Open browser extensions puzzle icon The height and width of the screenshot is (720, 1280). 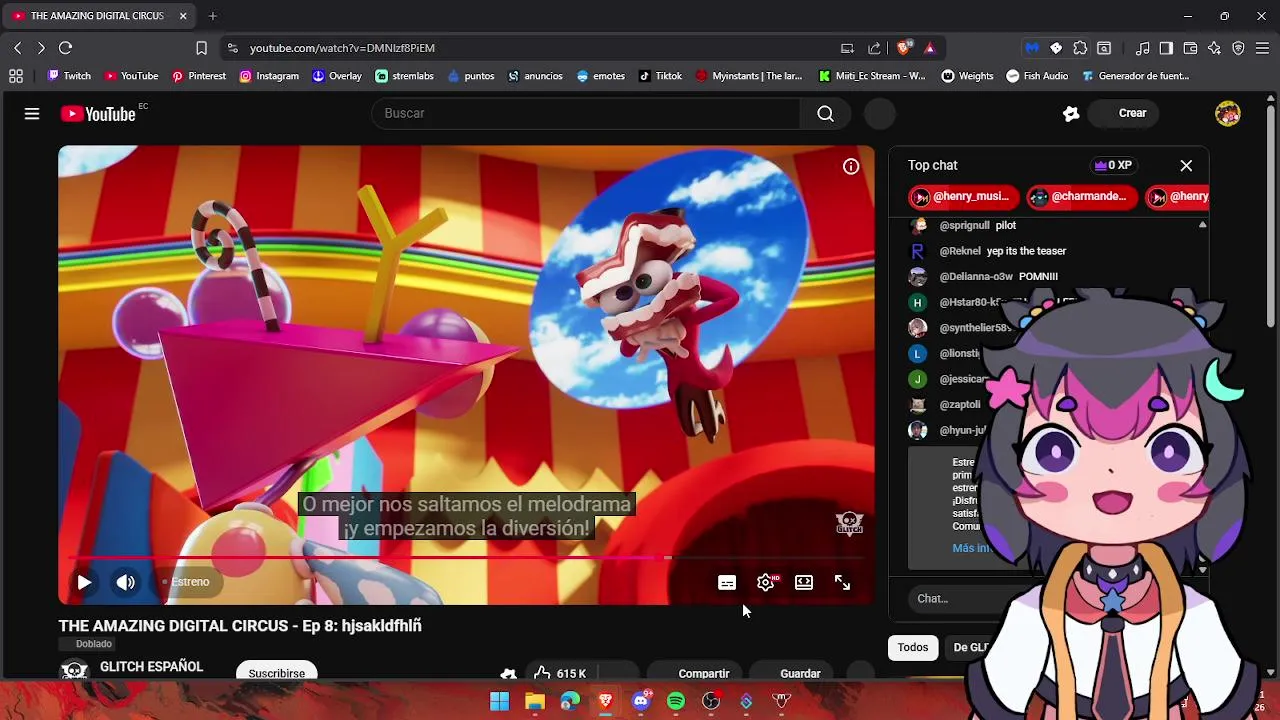click(1080, 48)
